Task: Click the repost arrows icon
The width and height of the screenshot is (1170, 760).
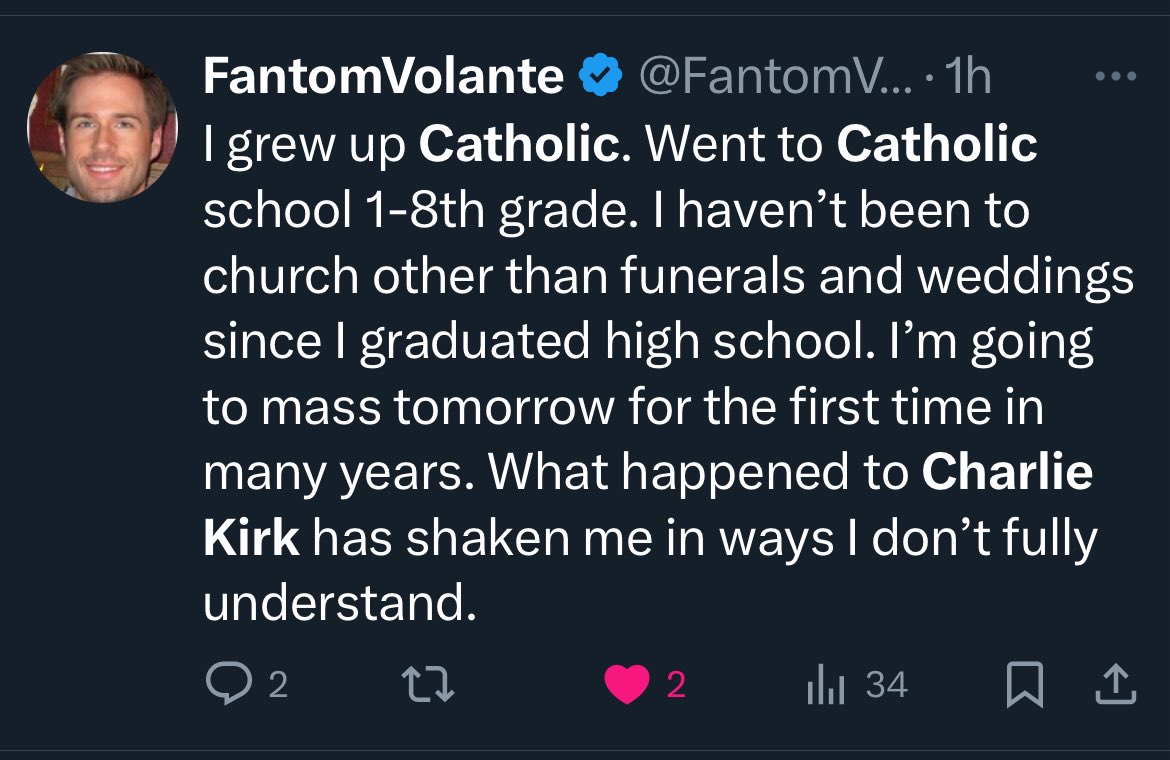Action: tap(427, 685)
